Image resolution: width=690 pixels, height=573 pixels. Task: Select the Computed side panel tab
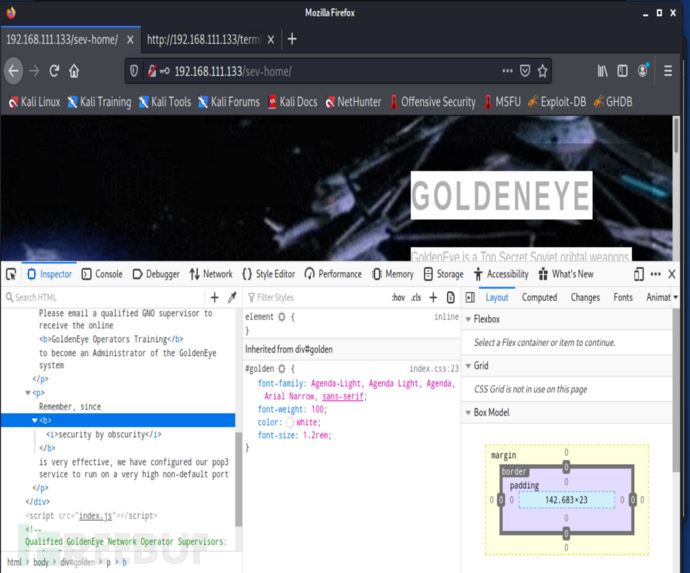540,298
